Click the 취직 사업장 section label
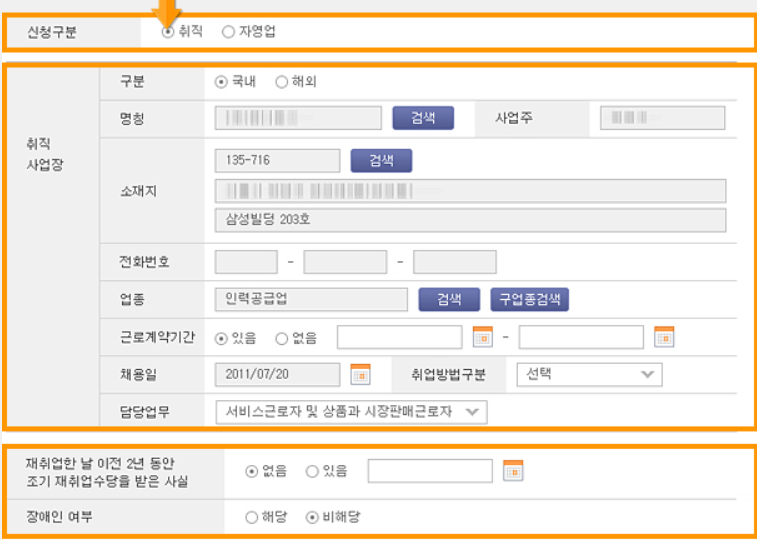 click(x=45, y=154)
